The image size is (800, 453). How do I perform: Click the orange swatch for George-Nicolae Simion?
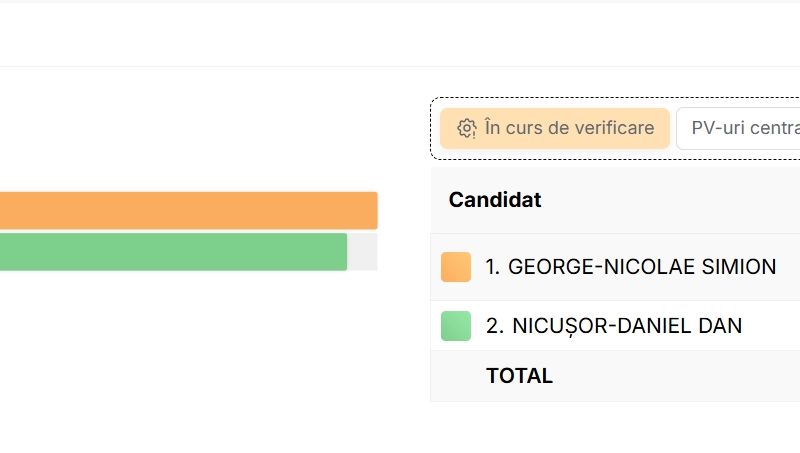coord(456,267)
